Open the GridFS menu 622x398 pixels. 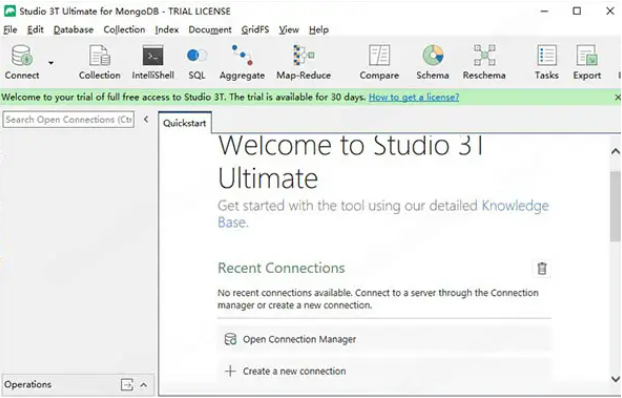pyautogui.click(x=255, y=30)
